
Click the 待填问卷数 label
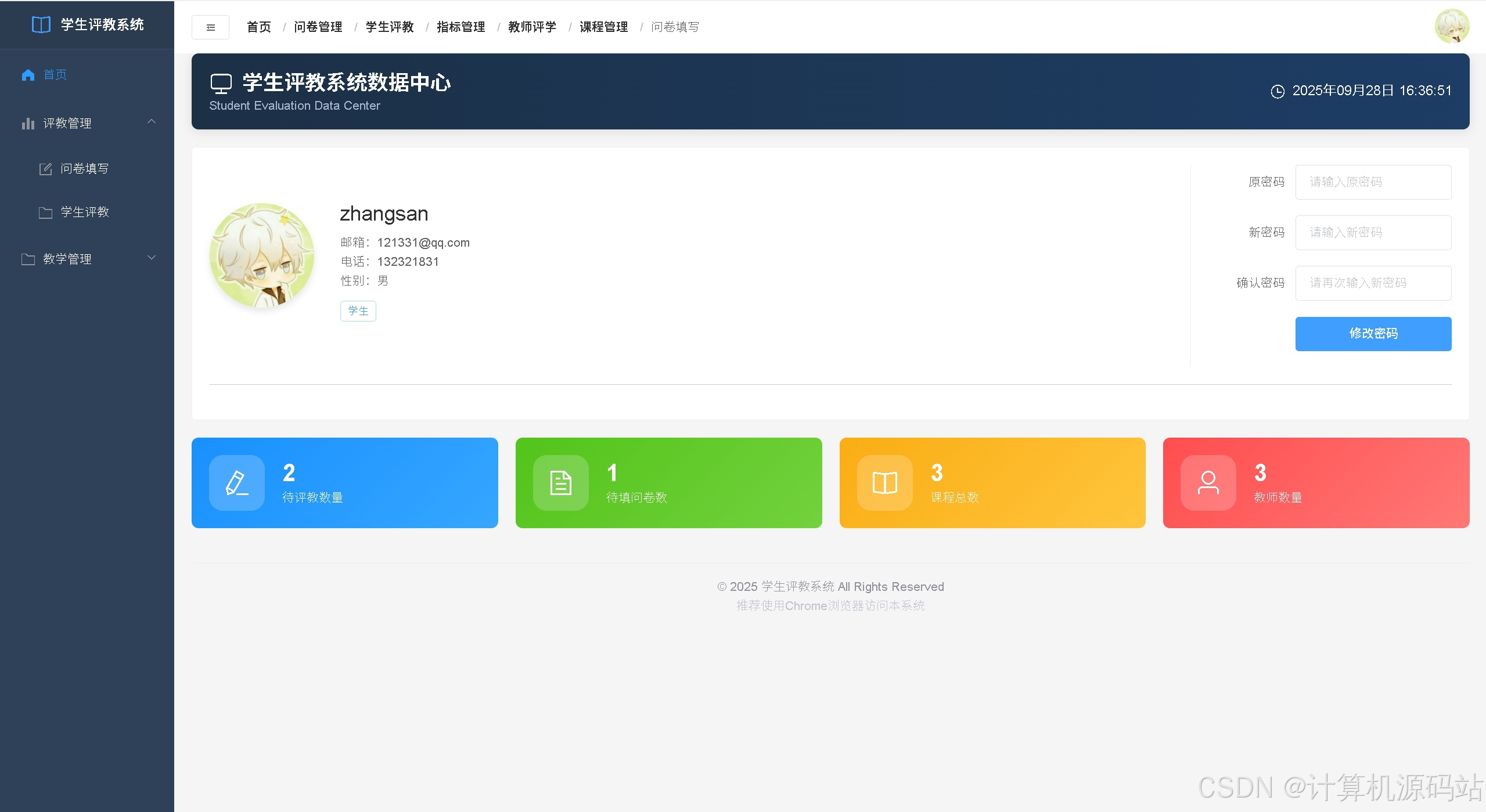pos(637,498)
